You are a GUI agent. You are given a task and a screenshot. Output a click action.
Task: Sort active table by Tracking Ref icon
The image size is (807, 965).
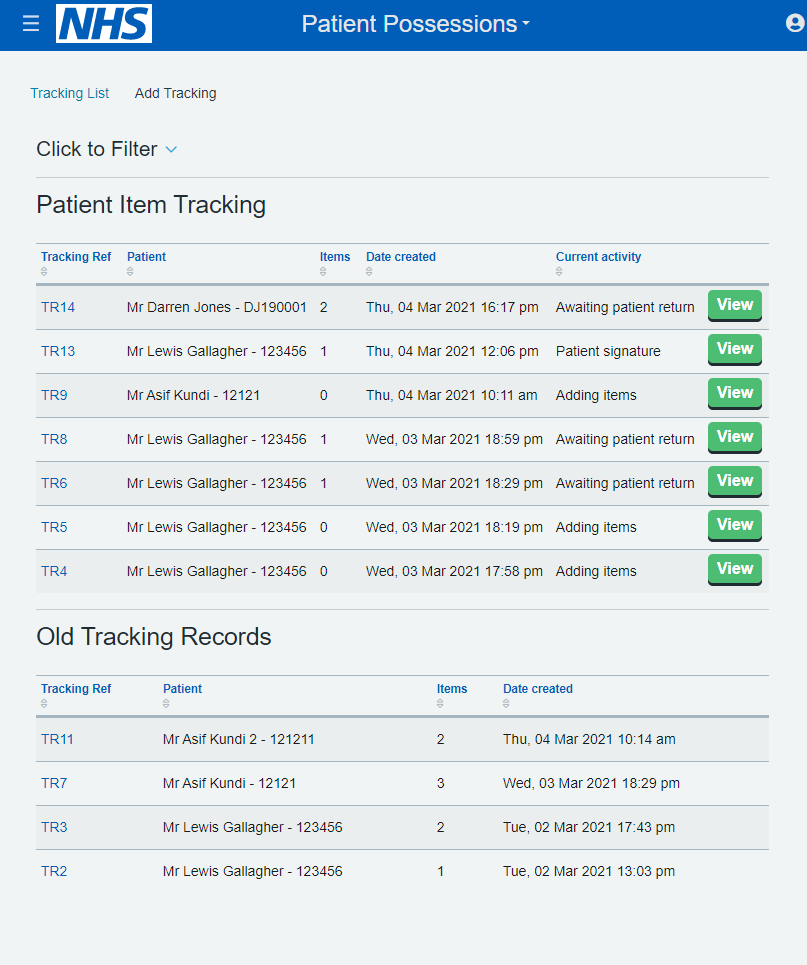pyautogui.click(x=44, y=272)
